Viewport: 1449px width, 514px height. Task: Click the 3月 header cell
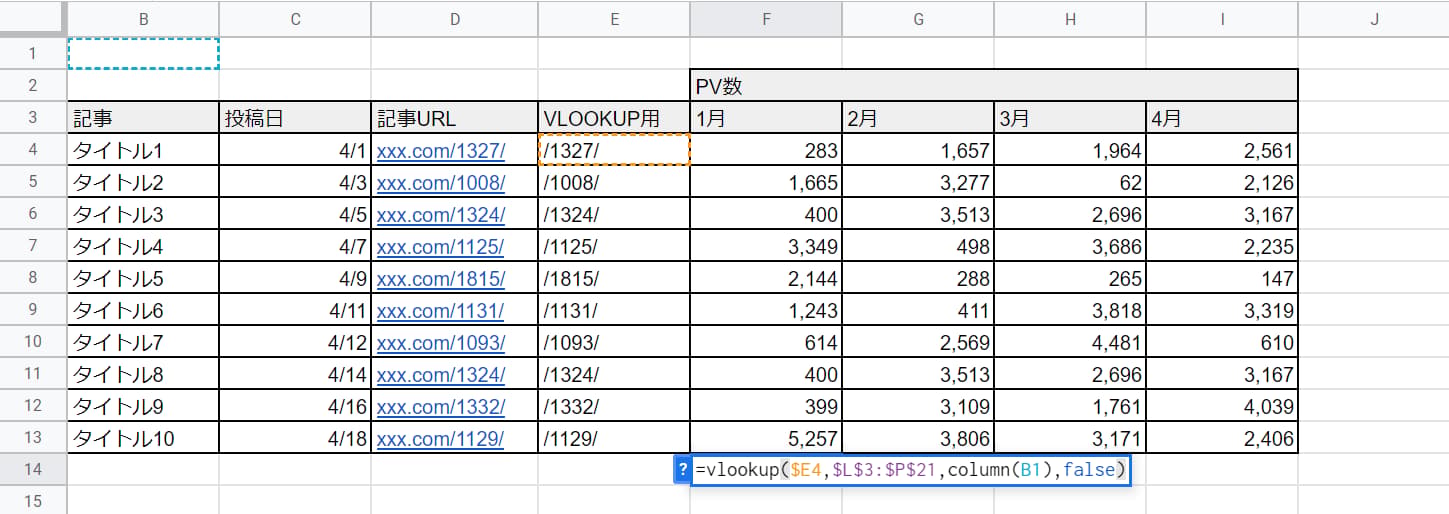coord(1070,117)
